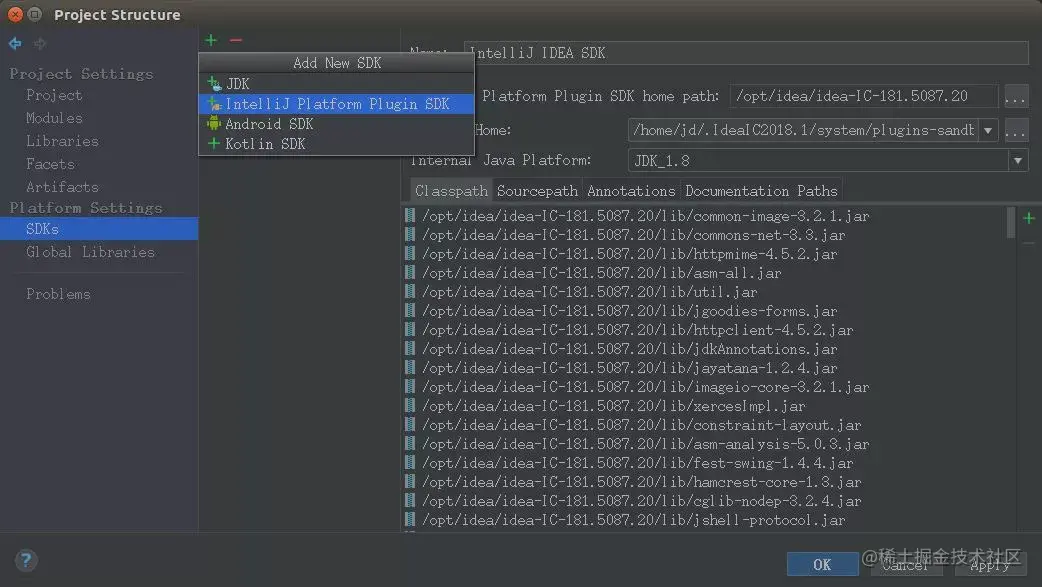
Task: Open the JDK_1.8 combo box
Action: (827, 160)
